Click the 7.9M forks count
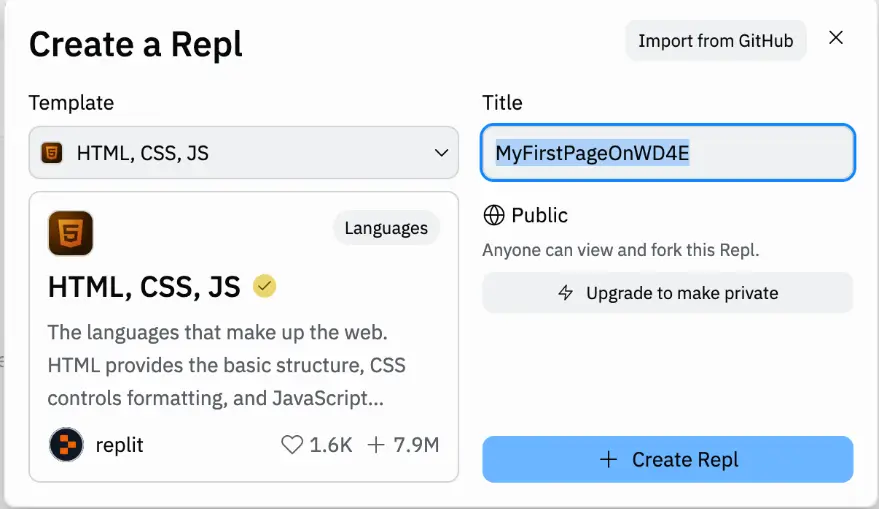The width and height of the screenshot is (879, 509). pyautogui.click(x=417, y=445)
